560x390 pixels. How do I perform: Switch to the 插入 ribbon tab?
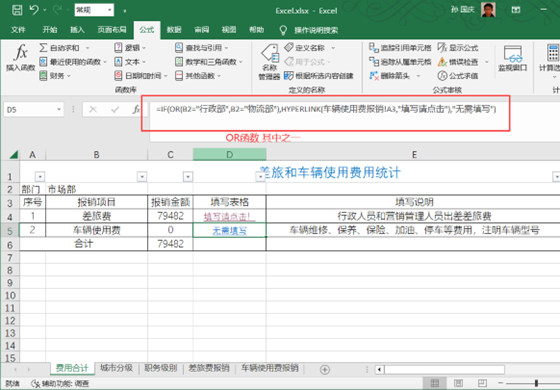point(77,30)
